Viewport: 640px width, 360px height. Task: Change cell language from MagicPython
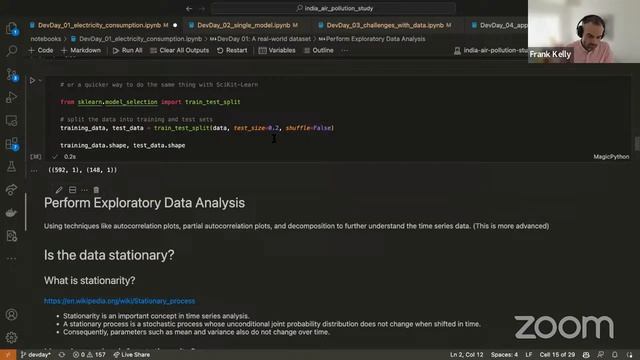611,157
